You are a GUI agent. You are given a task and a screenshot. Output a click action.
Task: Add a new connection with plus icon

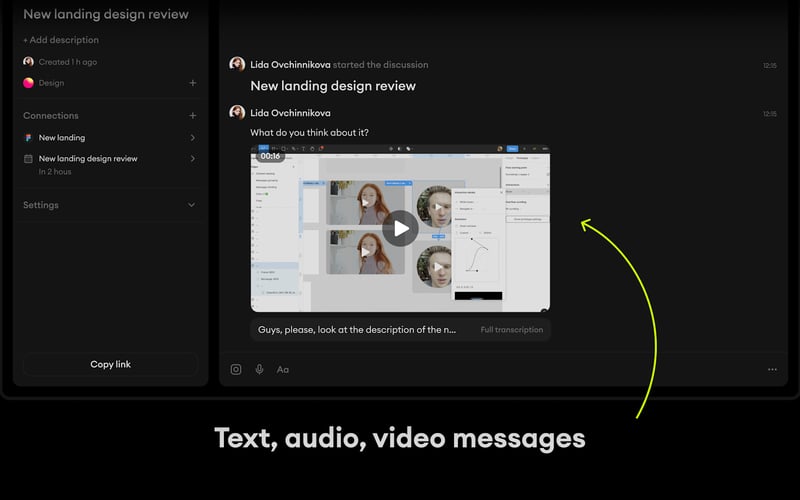[x=192, y=116]
